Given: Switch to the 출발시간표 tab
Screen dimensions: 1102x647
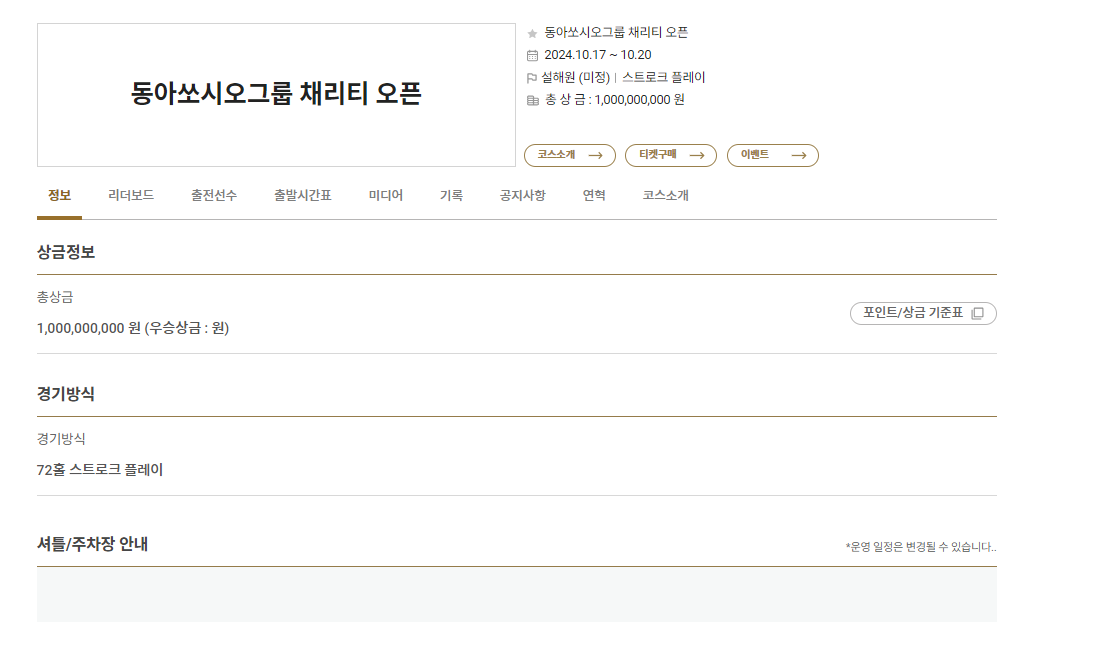Looking at the screenshot, I should [x=302, y=195].
